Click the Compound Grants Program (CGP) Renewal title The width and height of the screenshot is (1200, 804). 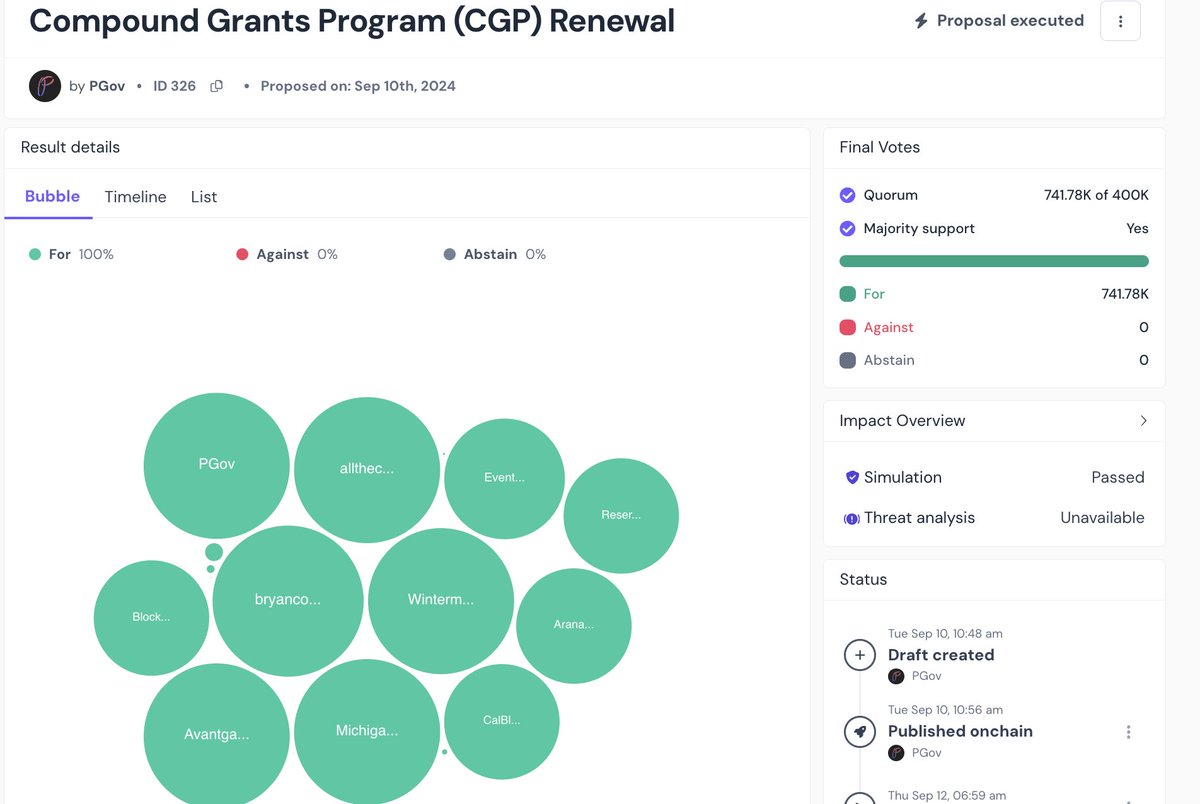[x=352, y=20]
